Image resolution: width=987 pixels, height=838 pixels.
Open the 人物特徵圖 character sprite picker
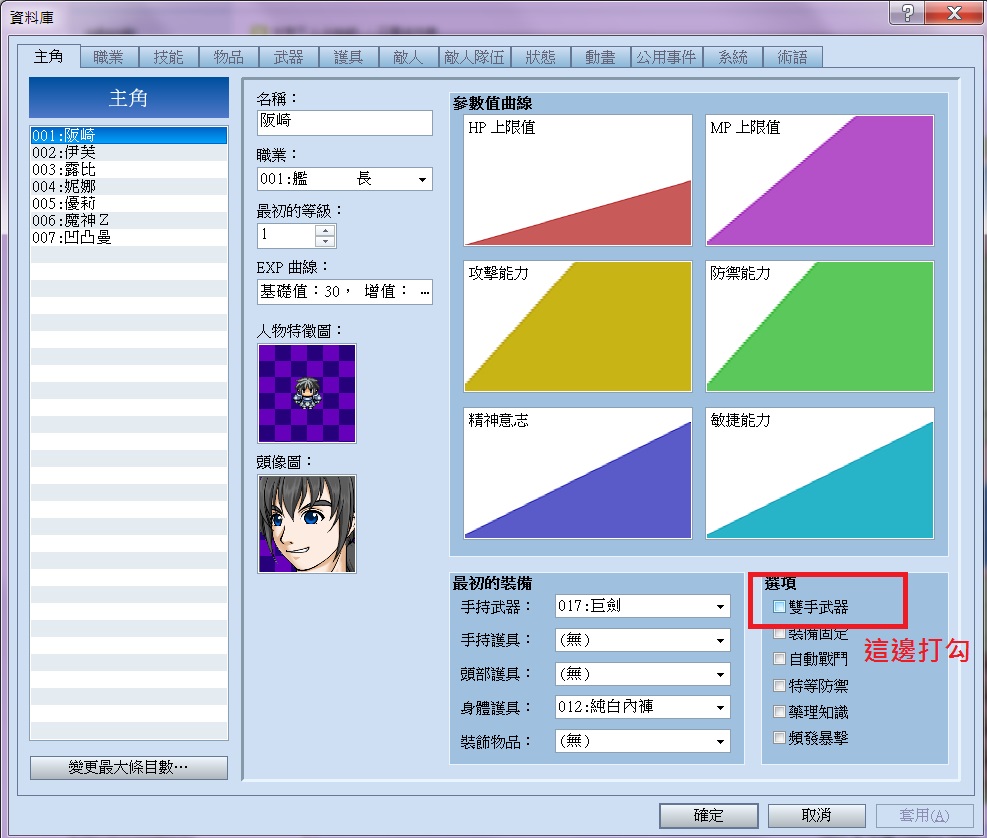307,394
